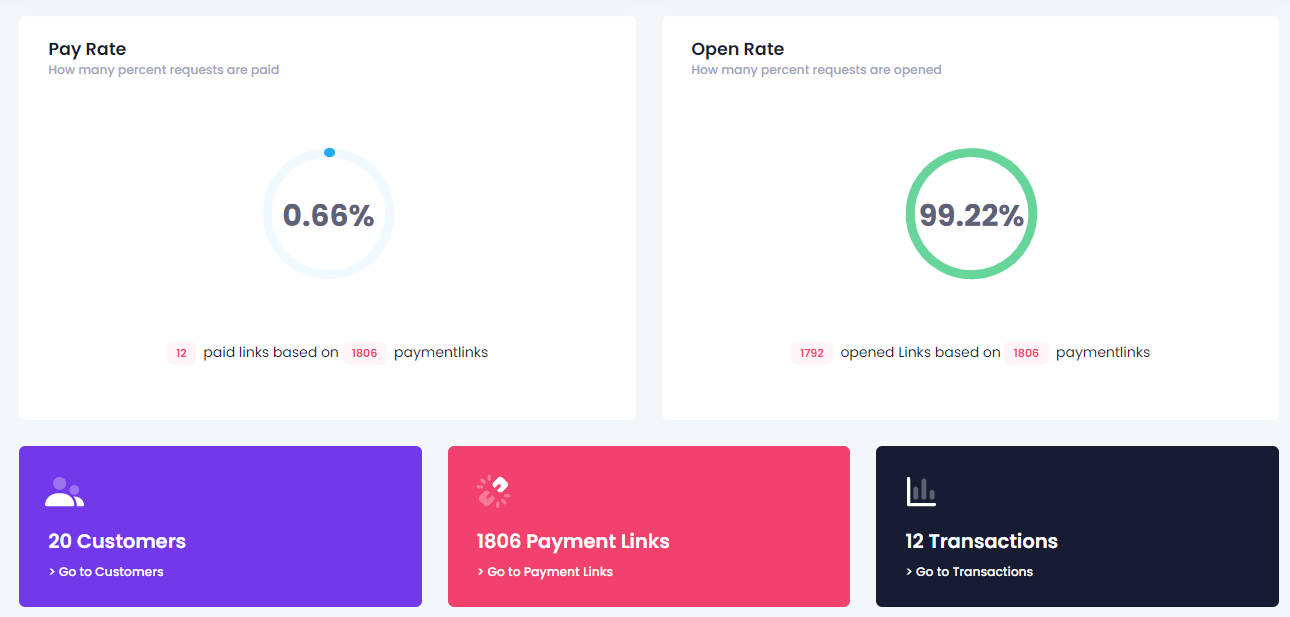
Task: Click the 99.22% open rate value
Action: pos(971,215)
